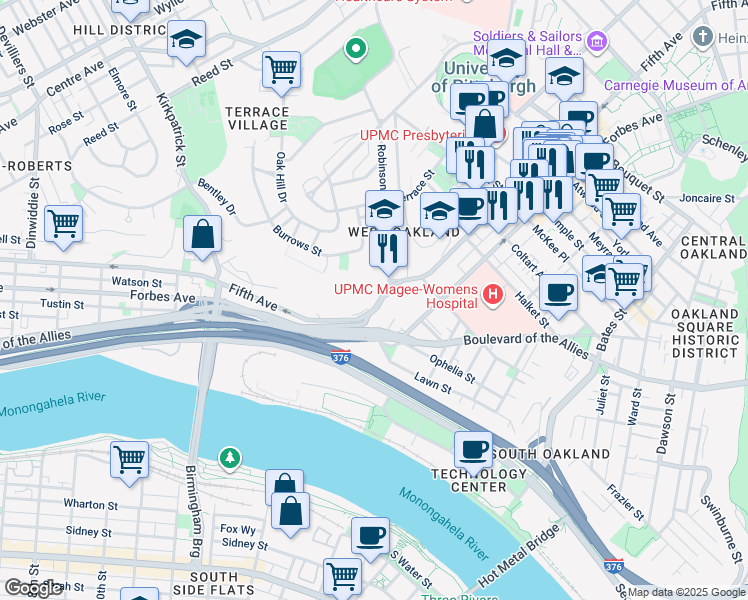Select the Oak Hill Dr street label
Image resolution: width=748 pixels, height=600 pixels.
coord(281,177)
